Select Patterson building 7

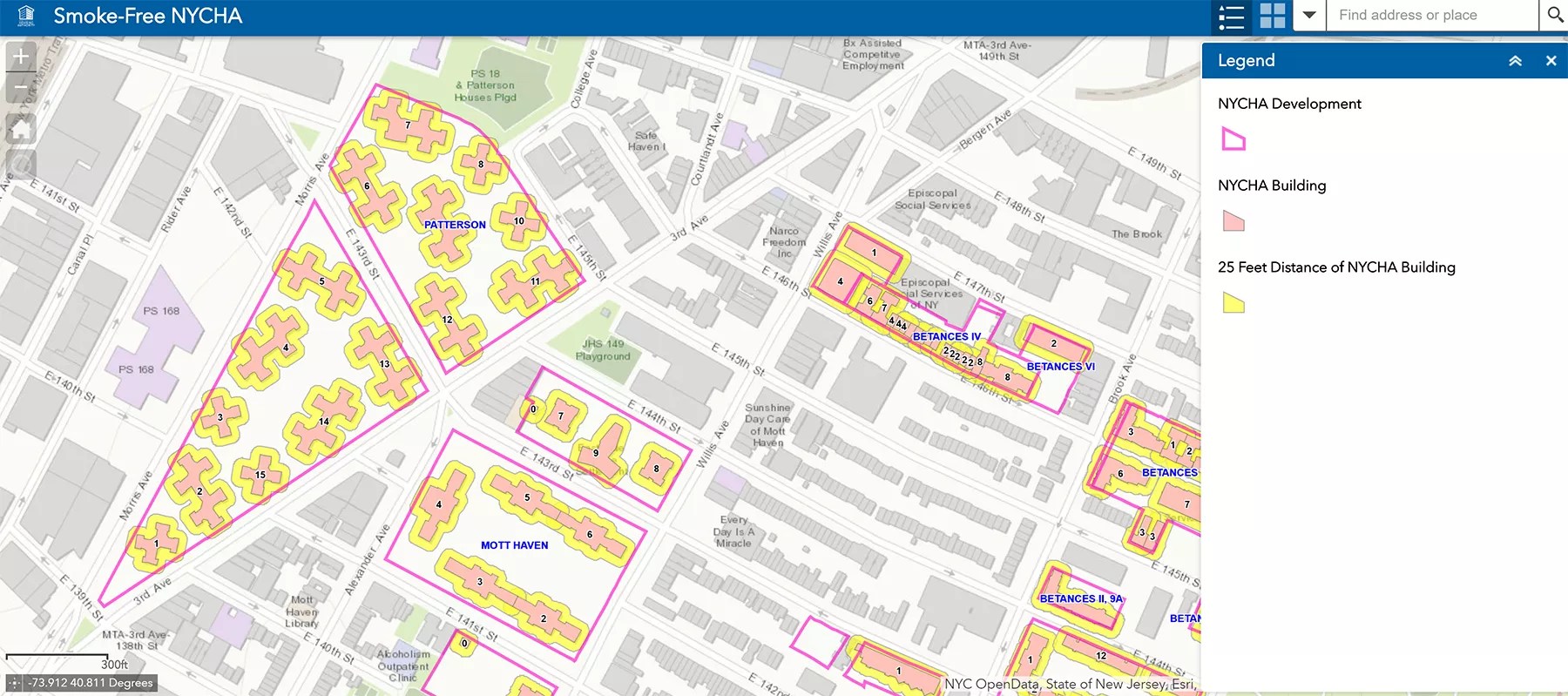coord(408,125)
